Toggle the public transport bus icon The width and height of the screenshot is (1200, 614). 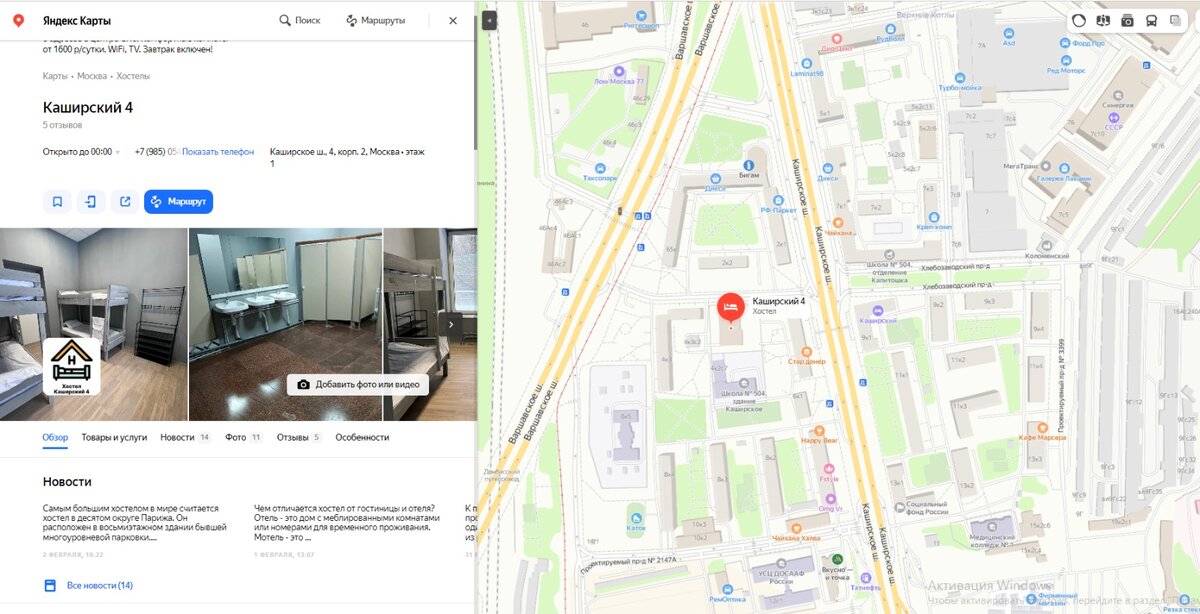(x=1151, y=20)
